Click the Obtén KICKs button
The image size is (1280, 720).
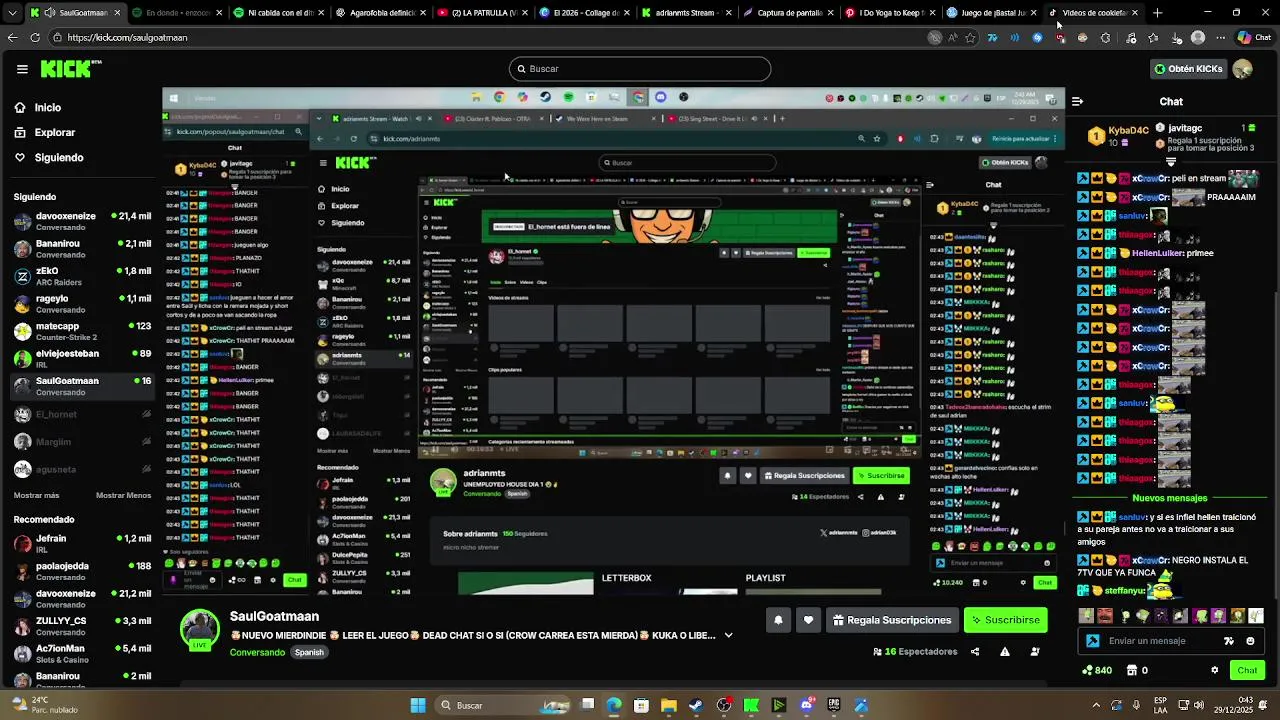tap(1188, 69)
